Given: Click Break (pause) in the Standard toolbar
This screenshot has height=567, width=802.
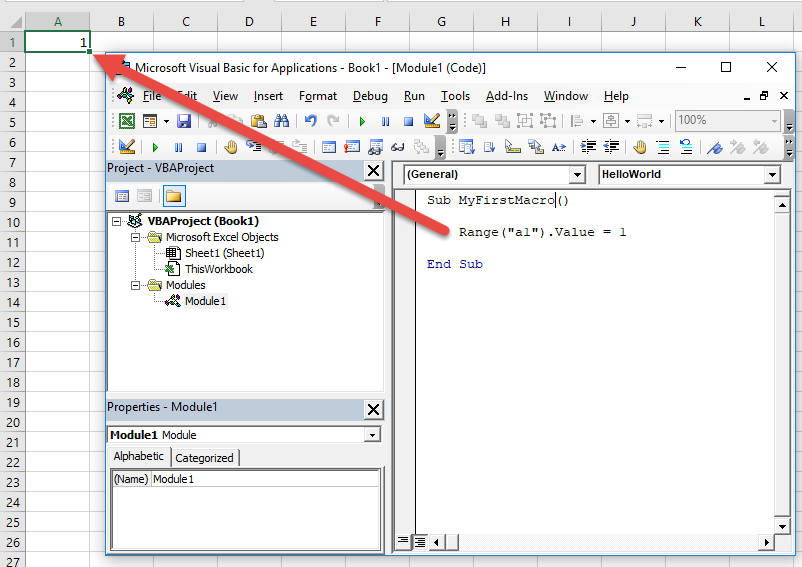Looking at the screenshot, I should click(x=385, y=121).
